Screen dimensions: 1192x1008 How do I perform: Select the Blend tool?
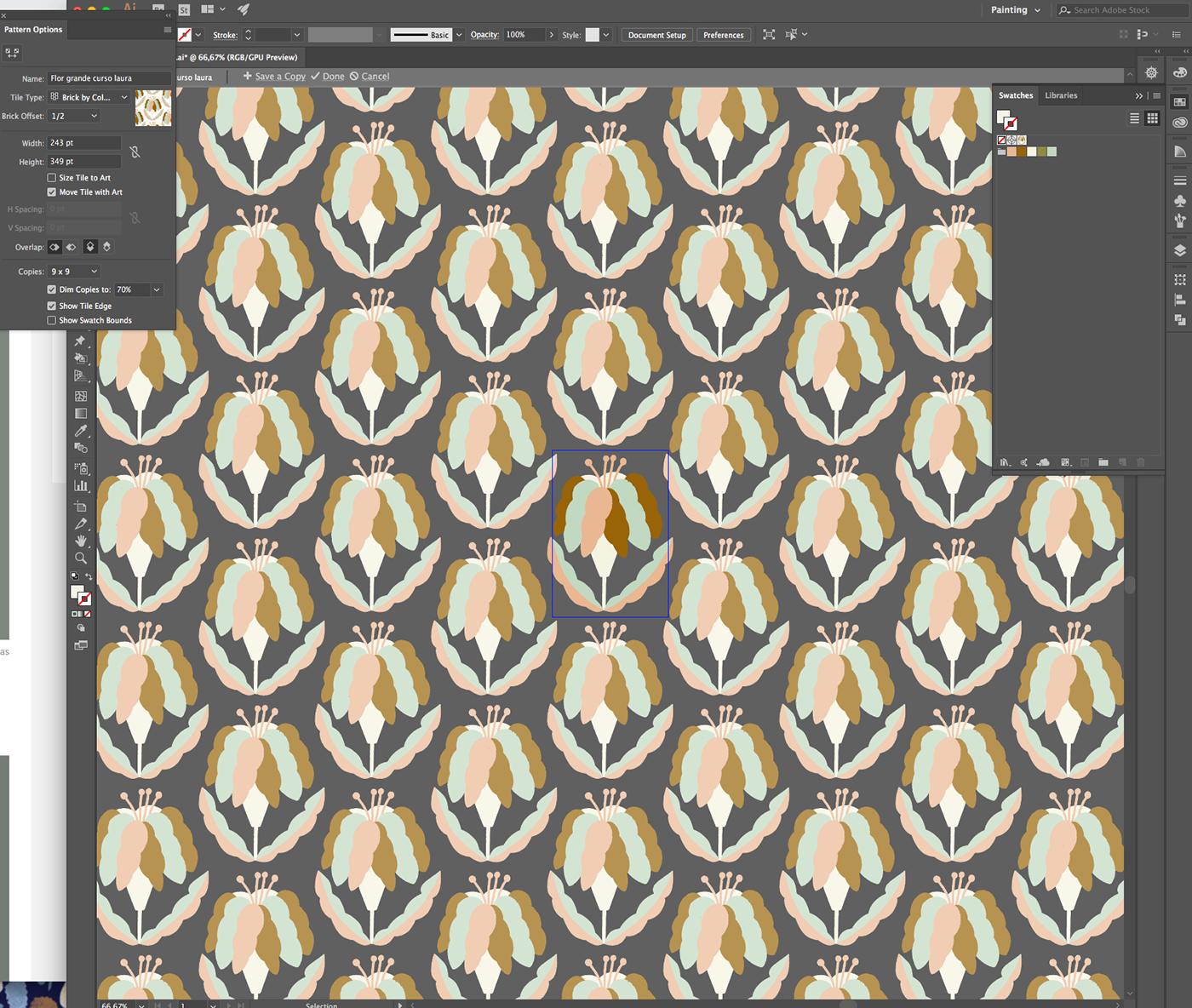[x=81, y=448]
